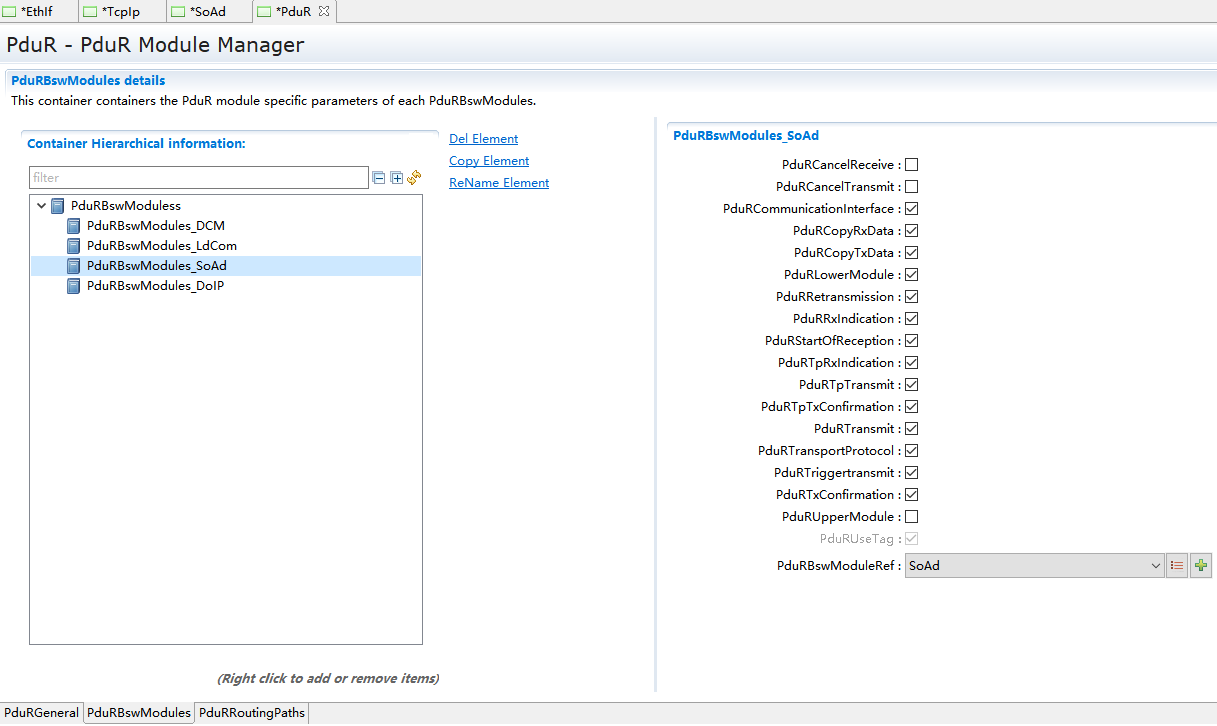
Task: Click the ReName Element link
Action: point(499,183)
